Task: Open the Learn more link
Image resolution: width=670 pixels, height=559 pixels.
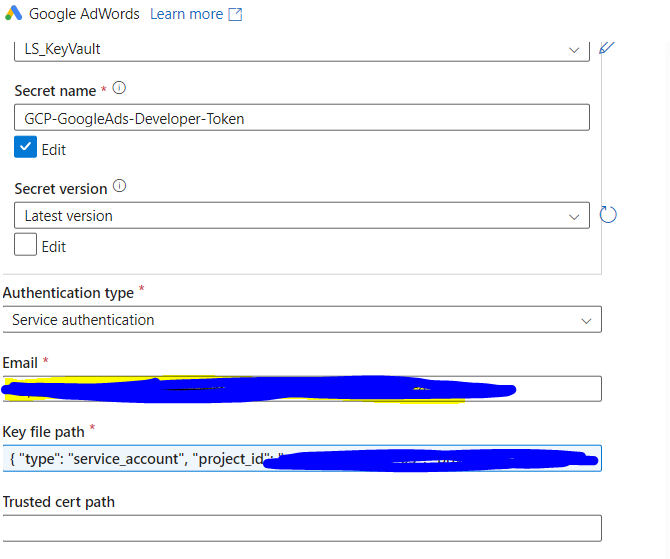Action: 186,14
